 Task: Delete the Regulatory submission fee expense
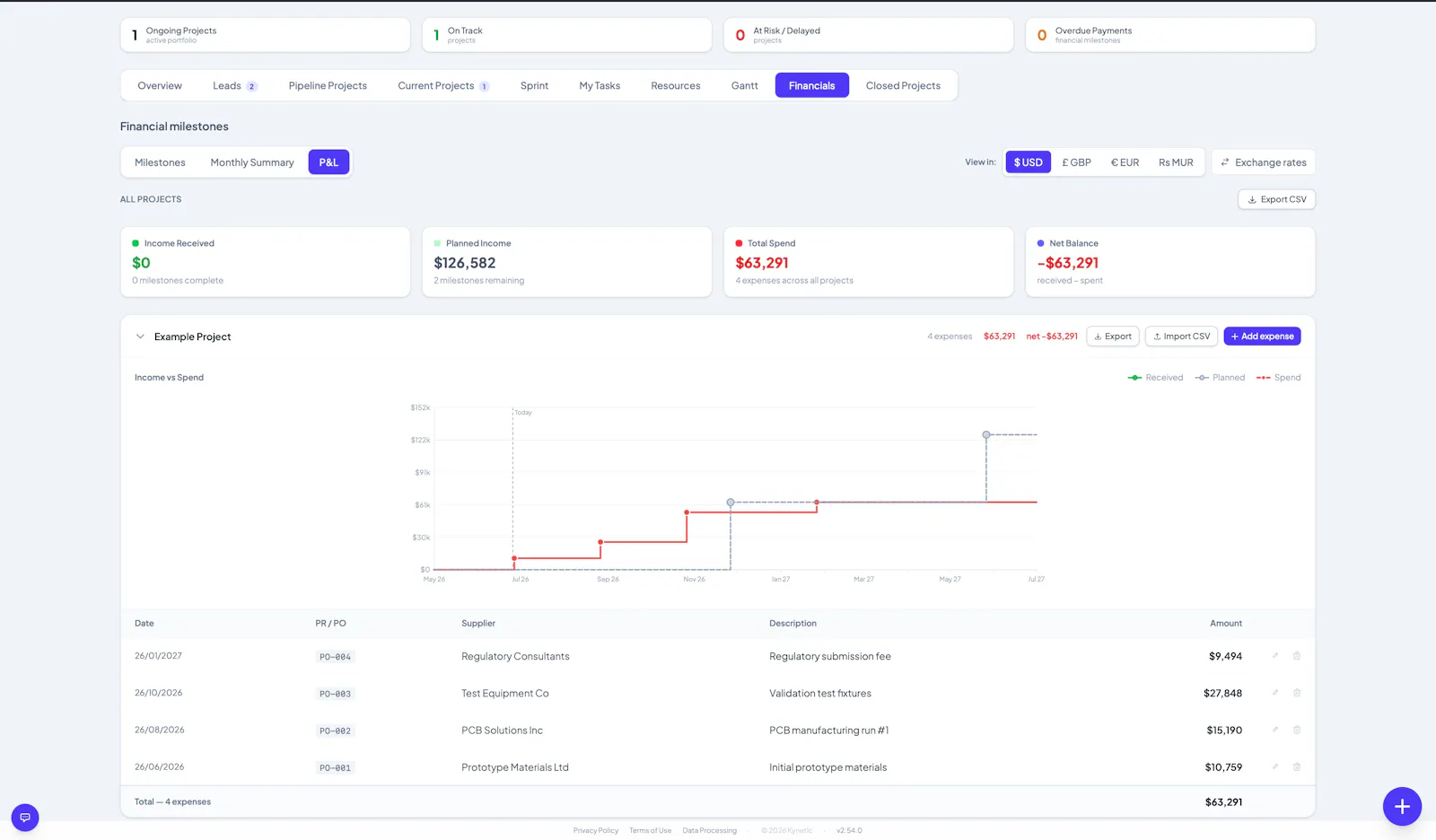click(x=1297, y=656)
